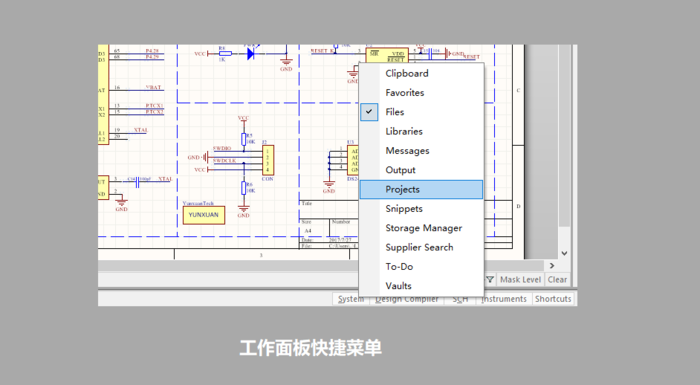
Task: Click the Instruments panel button
Action: click(504, 299)
